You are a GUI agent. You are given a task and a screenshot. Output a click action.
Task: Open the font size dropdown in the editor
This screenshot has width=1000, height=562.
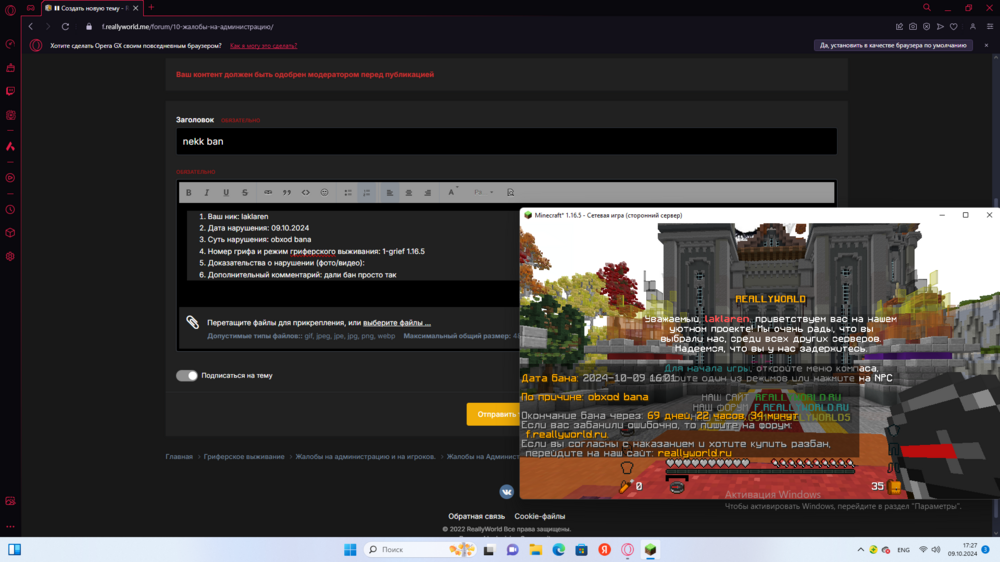[x=483, y=192]
